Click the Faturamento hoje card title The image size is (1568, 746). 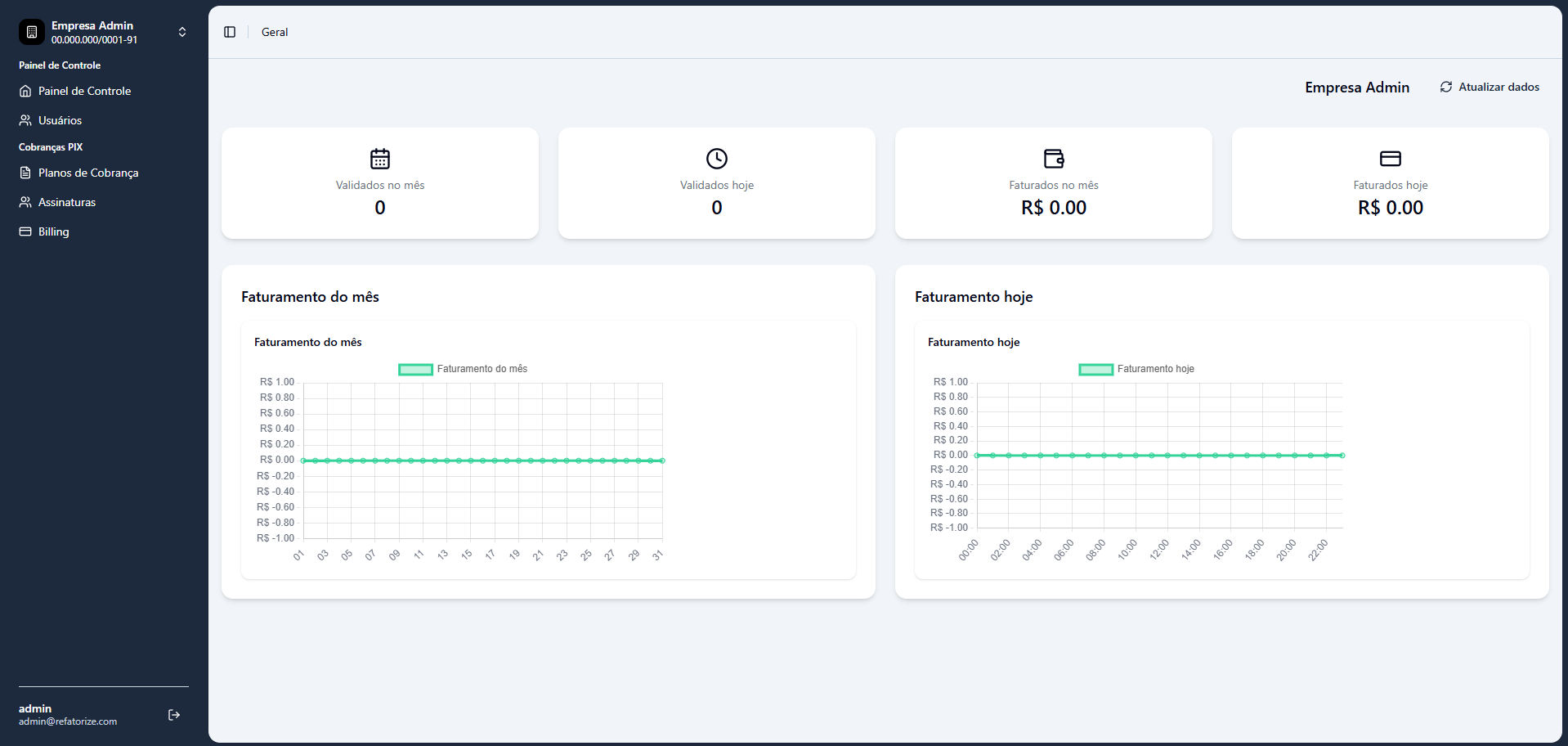(x=974, y=297)
